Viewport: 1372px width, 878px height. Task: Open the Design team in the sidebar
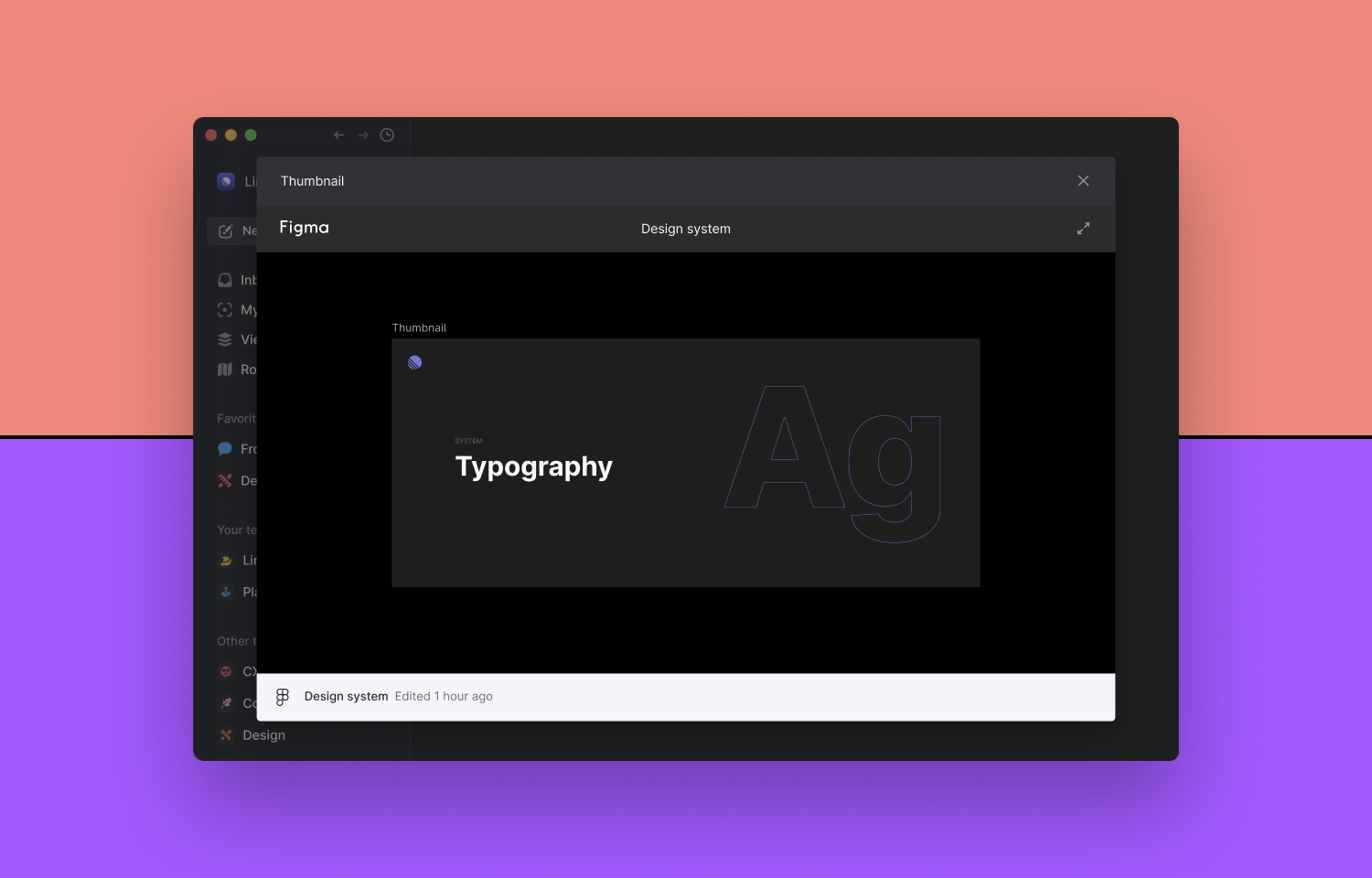point(252,735)
